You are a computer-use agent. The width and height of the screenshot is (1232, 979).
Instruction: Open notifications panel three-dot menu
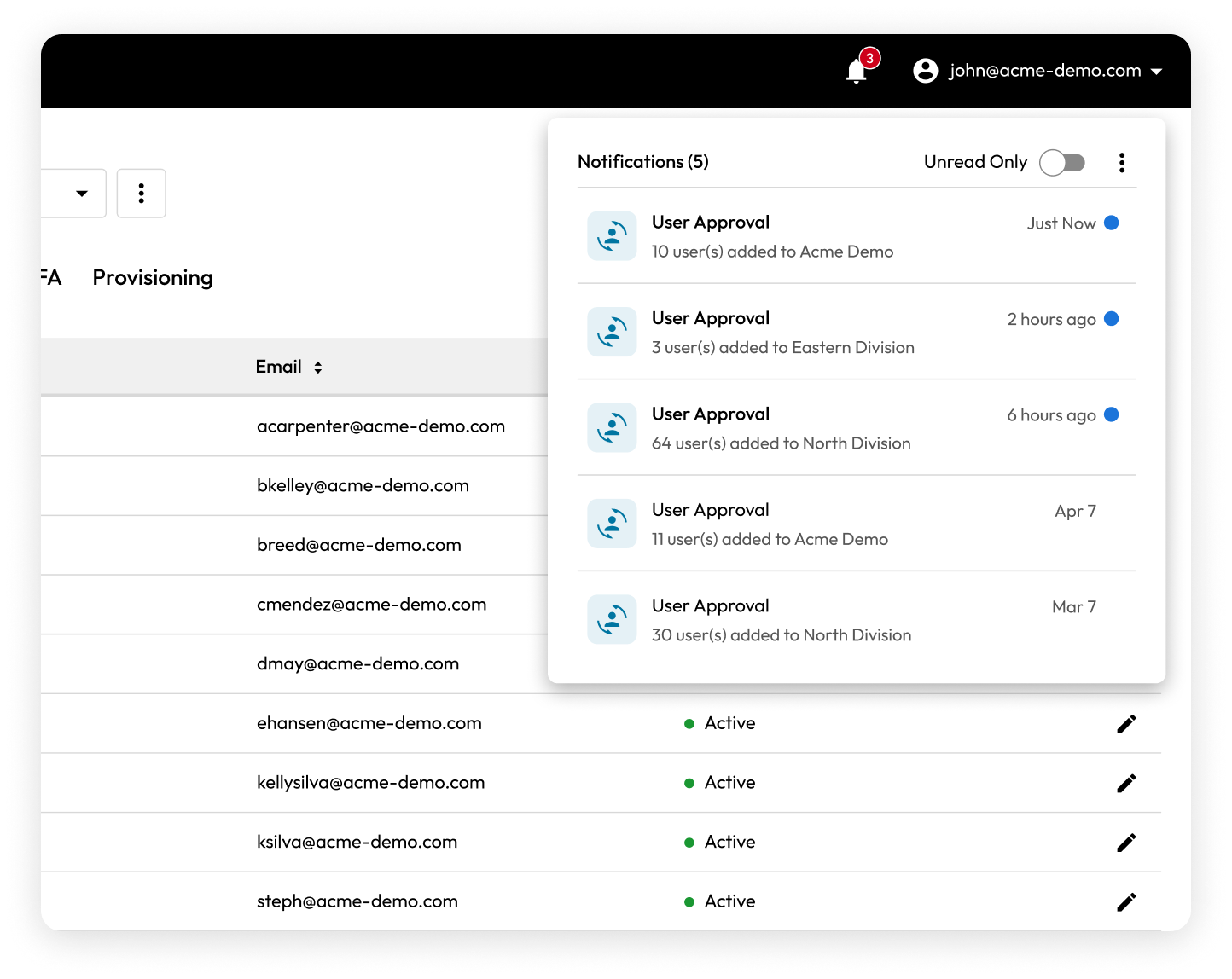pos(1121,163)
